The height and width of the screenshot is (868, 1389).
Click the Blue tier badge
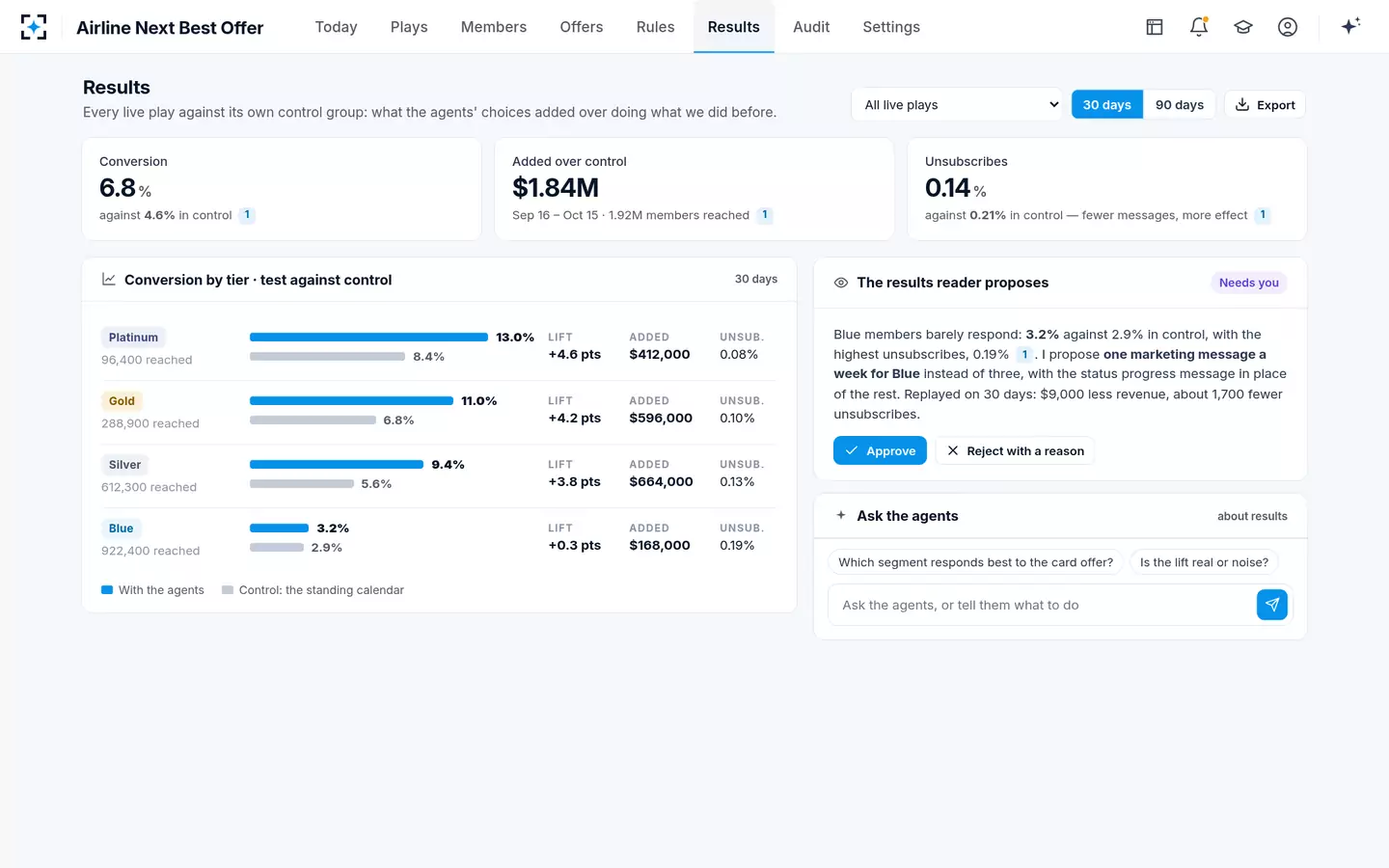coord(122,529)
